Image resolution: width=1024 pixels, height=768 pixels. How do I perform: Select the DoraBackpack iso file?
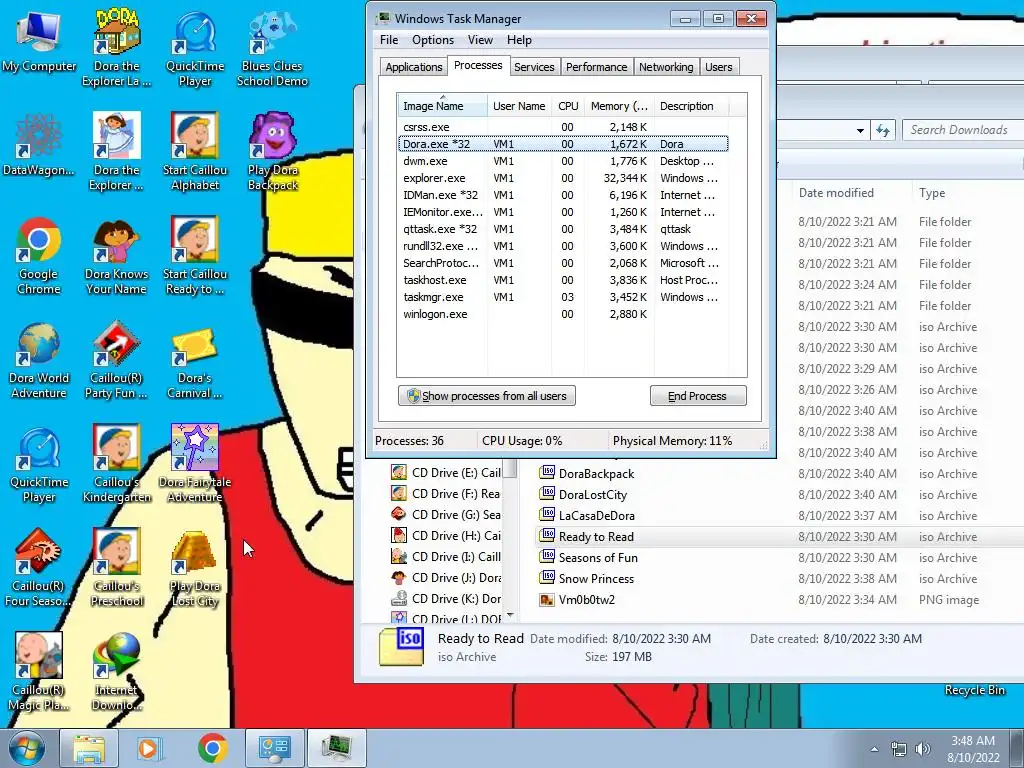586,474
